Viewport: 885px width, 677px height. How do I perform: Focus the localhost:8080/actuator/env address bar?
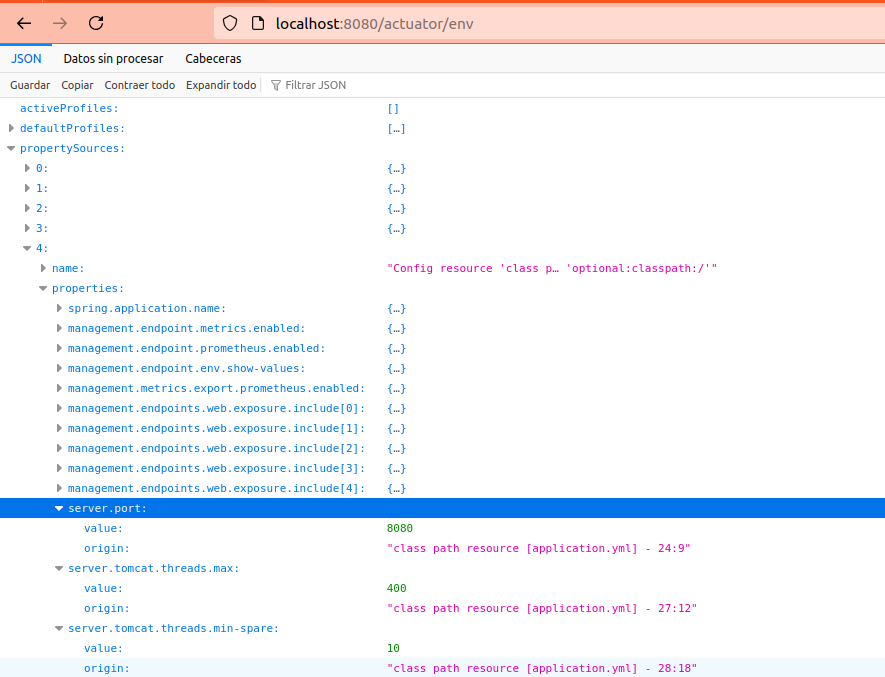click(x=547, y=23)
